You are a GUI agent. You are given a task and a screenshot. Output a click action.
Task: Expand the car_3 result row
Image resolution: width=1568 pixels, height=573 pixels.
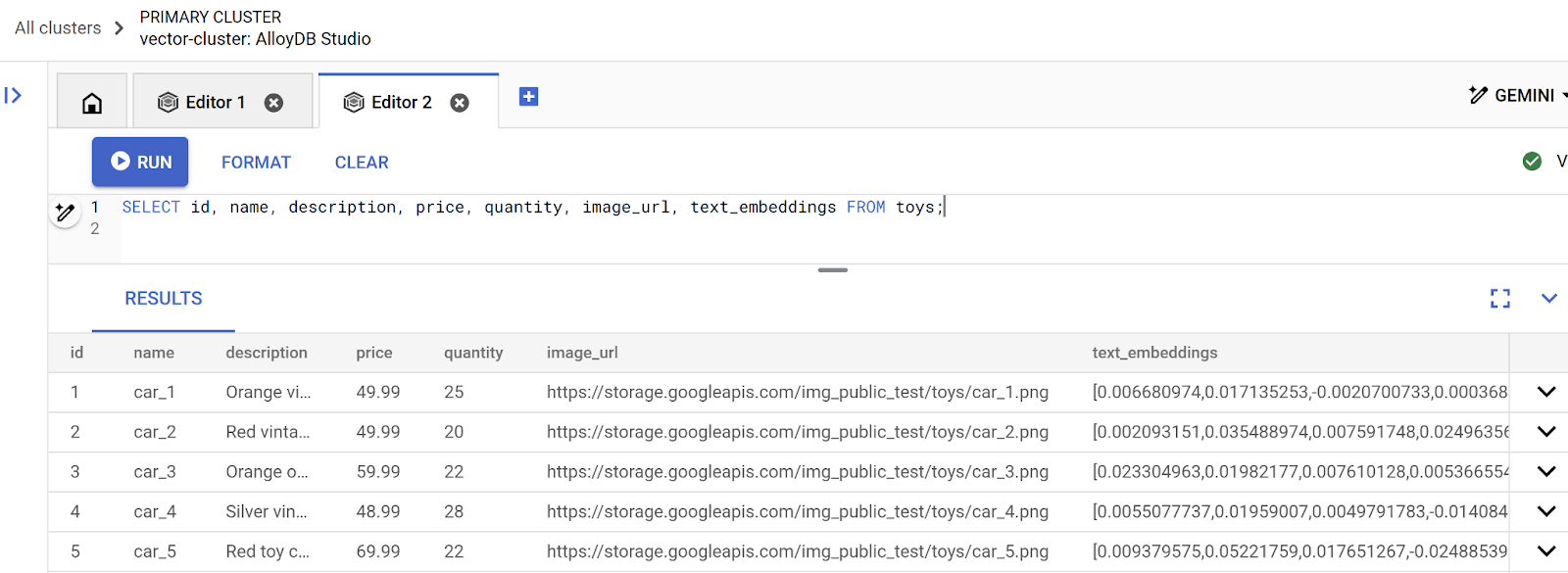tap(1546, 471)
